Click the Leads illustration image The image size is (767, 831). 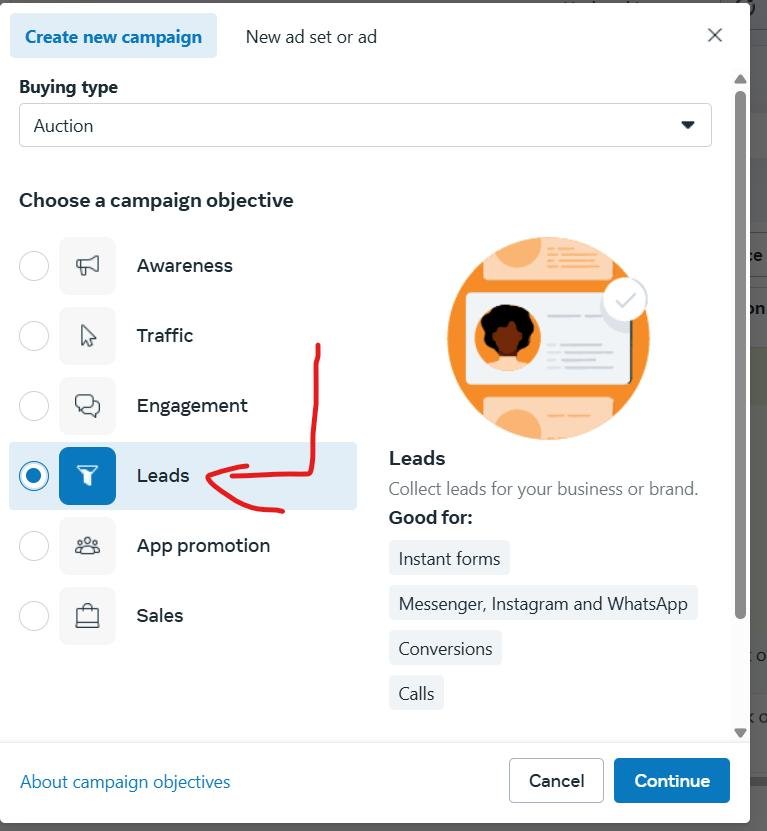(x=548, y=338)
